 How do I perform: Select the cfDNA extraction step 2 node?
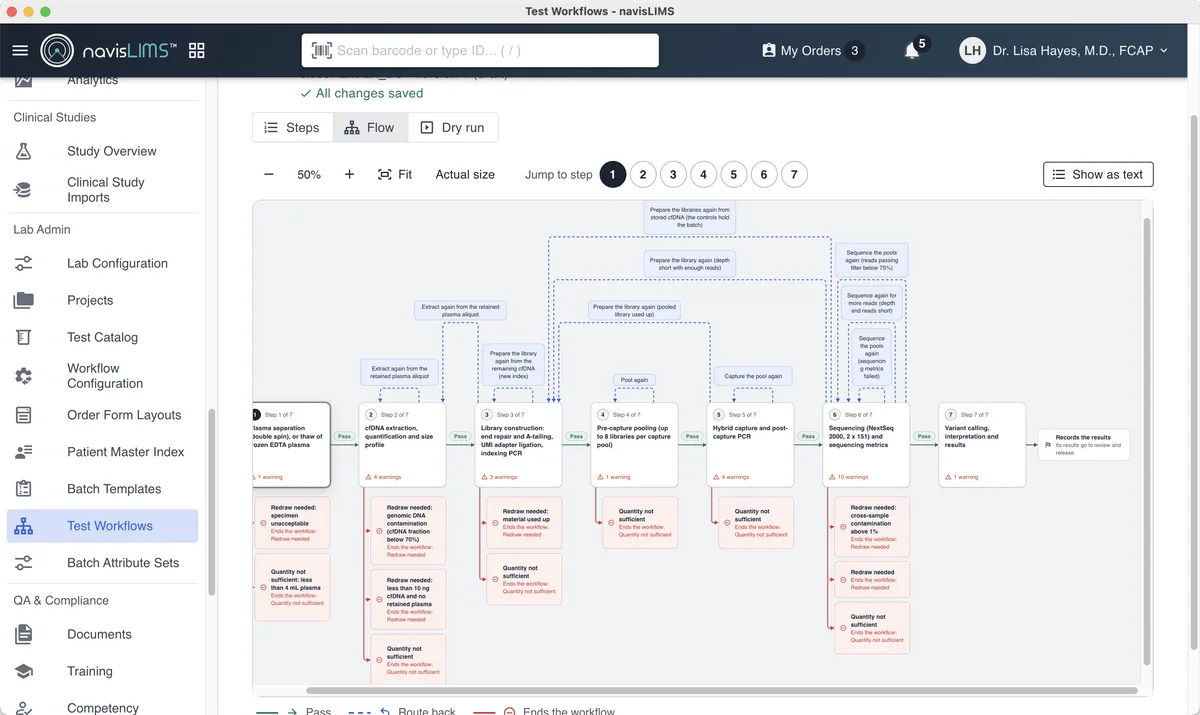[402, 445]
